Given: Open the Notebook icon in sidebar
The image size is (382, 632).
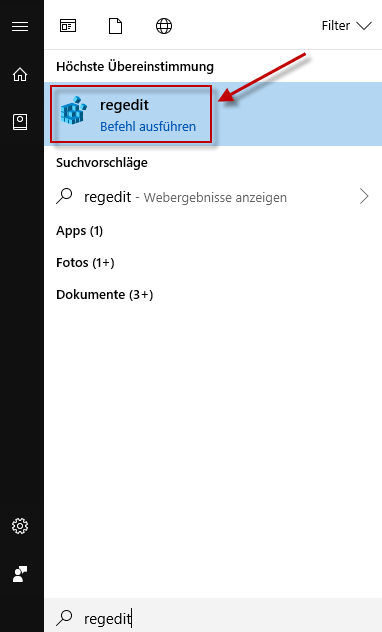Looking at the screenshot, I should point(20,122).
